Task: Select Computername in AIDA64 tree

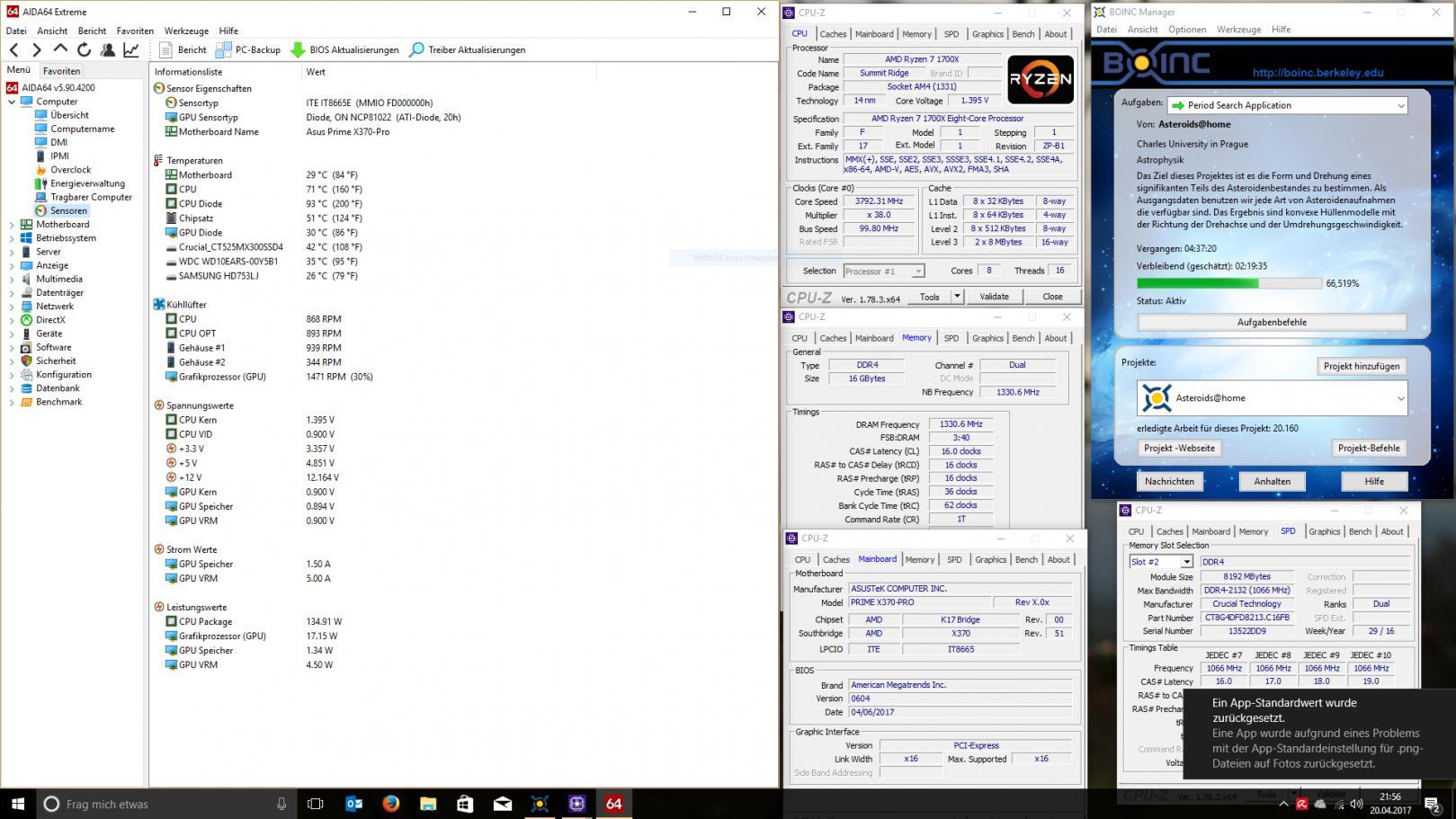Action: point(82,129)
